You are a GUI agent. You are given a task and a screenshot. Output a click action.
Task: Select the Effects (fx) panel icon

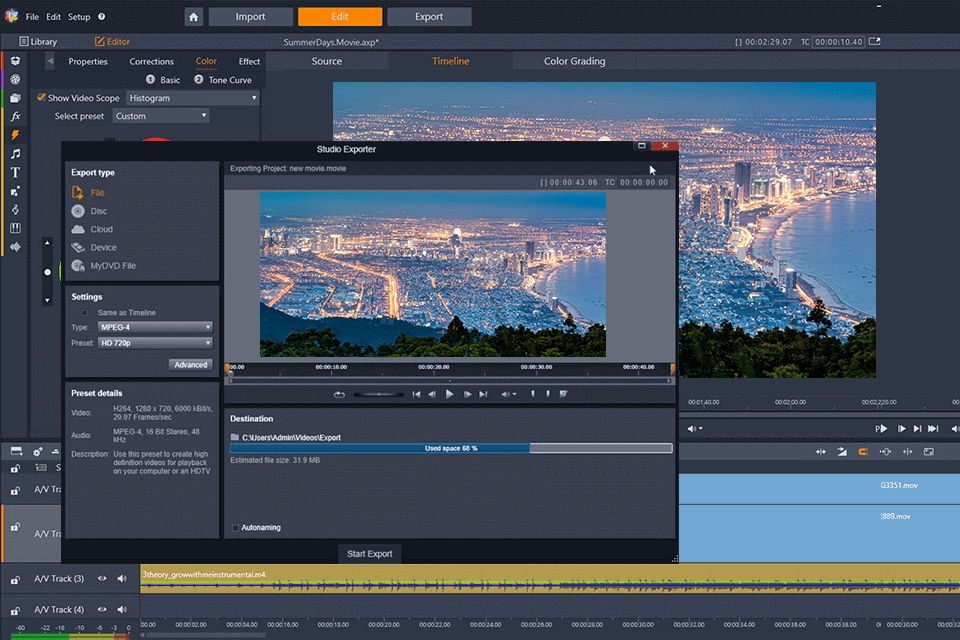pos(15,116)
